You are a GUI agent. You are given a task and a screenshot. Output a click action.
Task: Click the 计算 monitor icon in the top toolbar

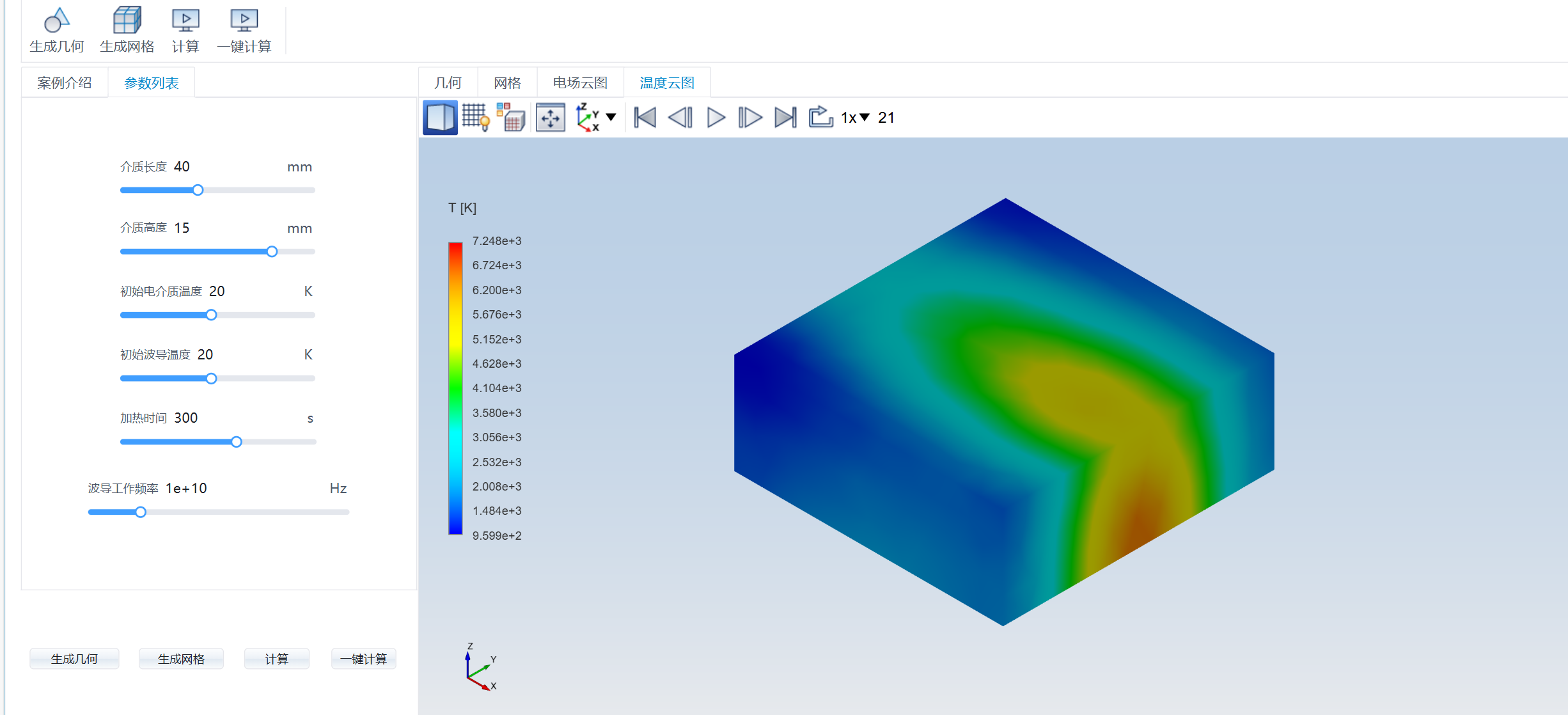(x=185, y=20)
